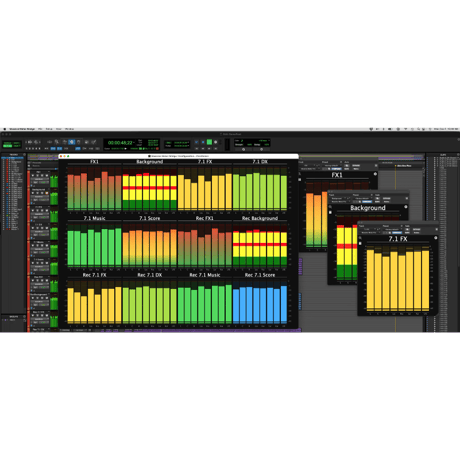Click the Record transport button
460x460 pixels.
pos(216,142)
